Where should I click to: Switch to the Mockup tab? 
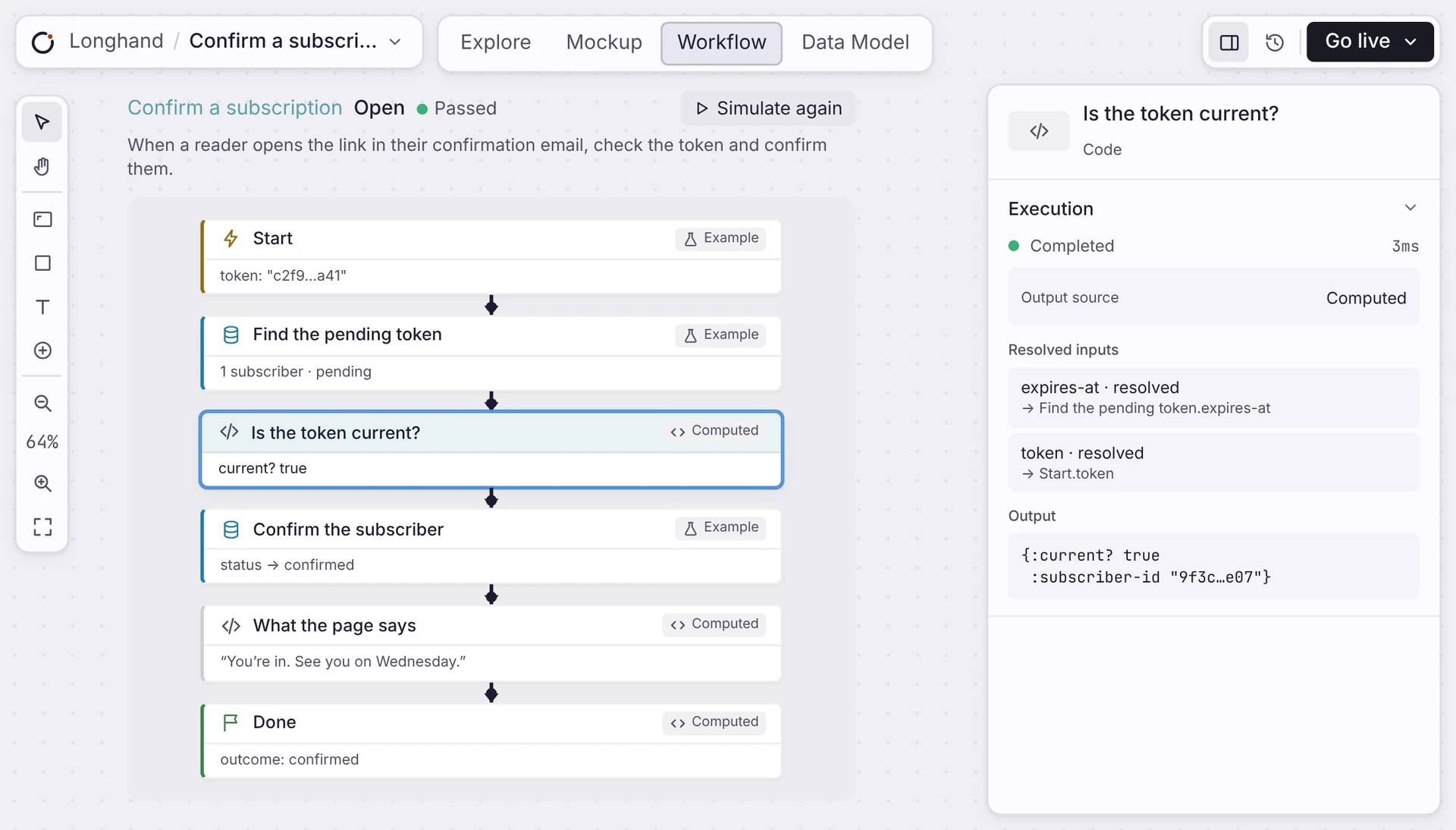(x=604, y=42)
